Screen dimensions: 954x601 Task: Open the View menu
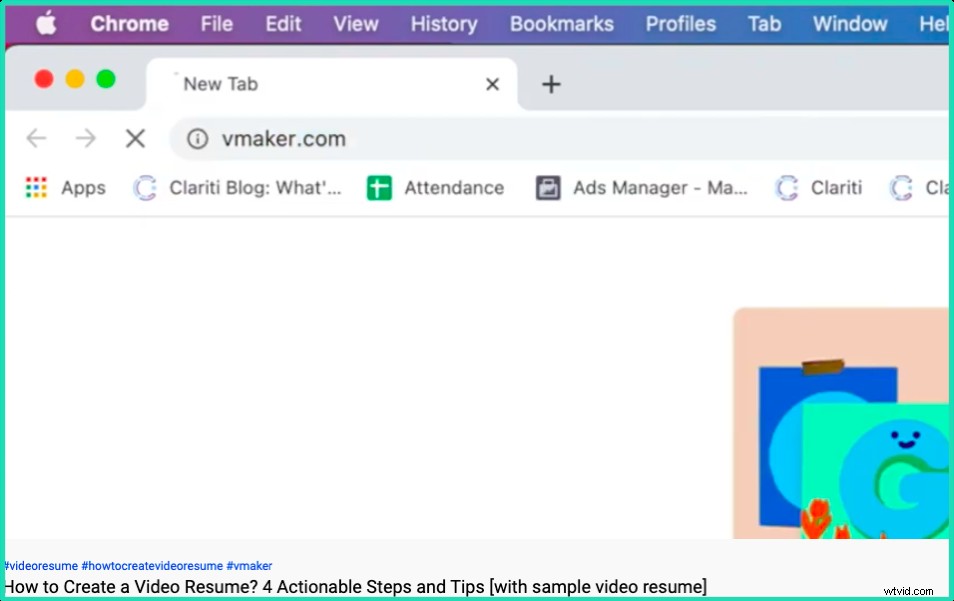click(x=355, y=24)
